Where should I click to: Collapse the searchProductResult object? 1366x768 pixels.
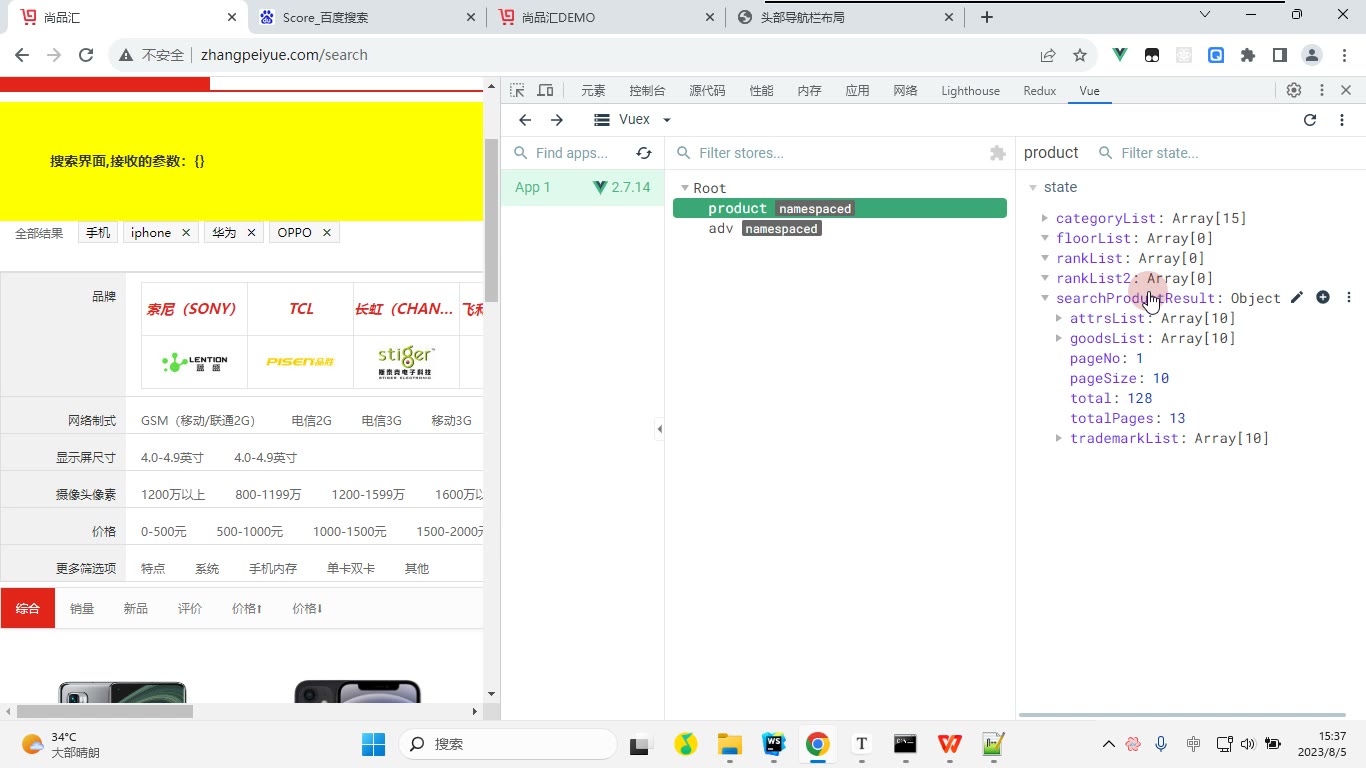(x=1045, y=298)
